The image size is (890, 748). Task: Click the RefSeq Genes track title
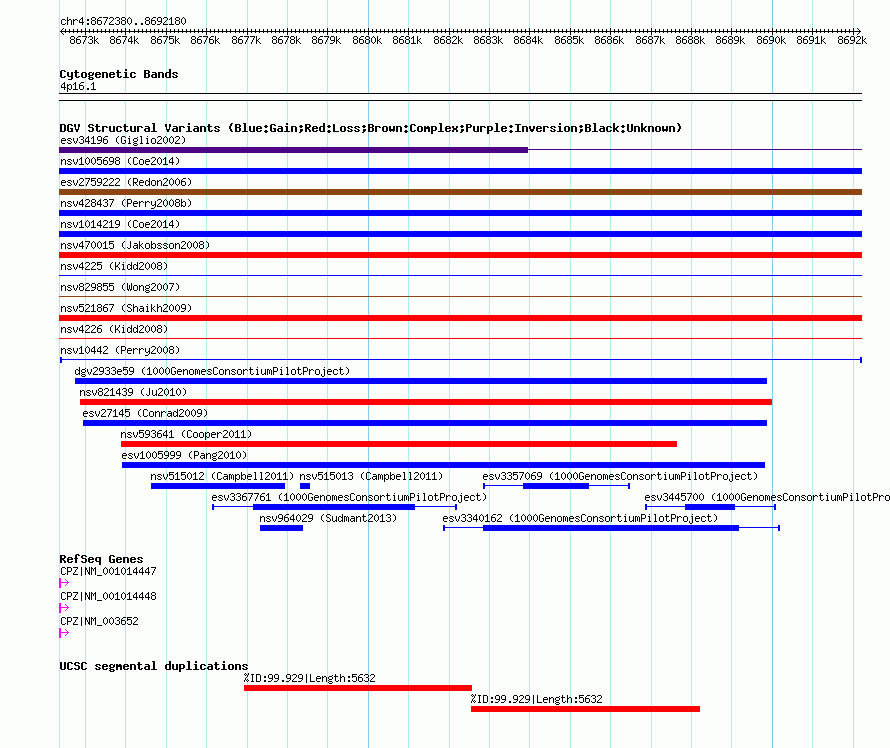101,559
